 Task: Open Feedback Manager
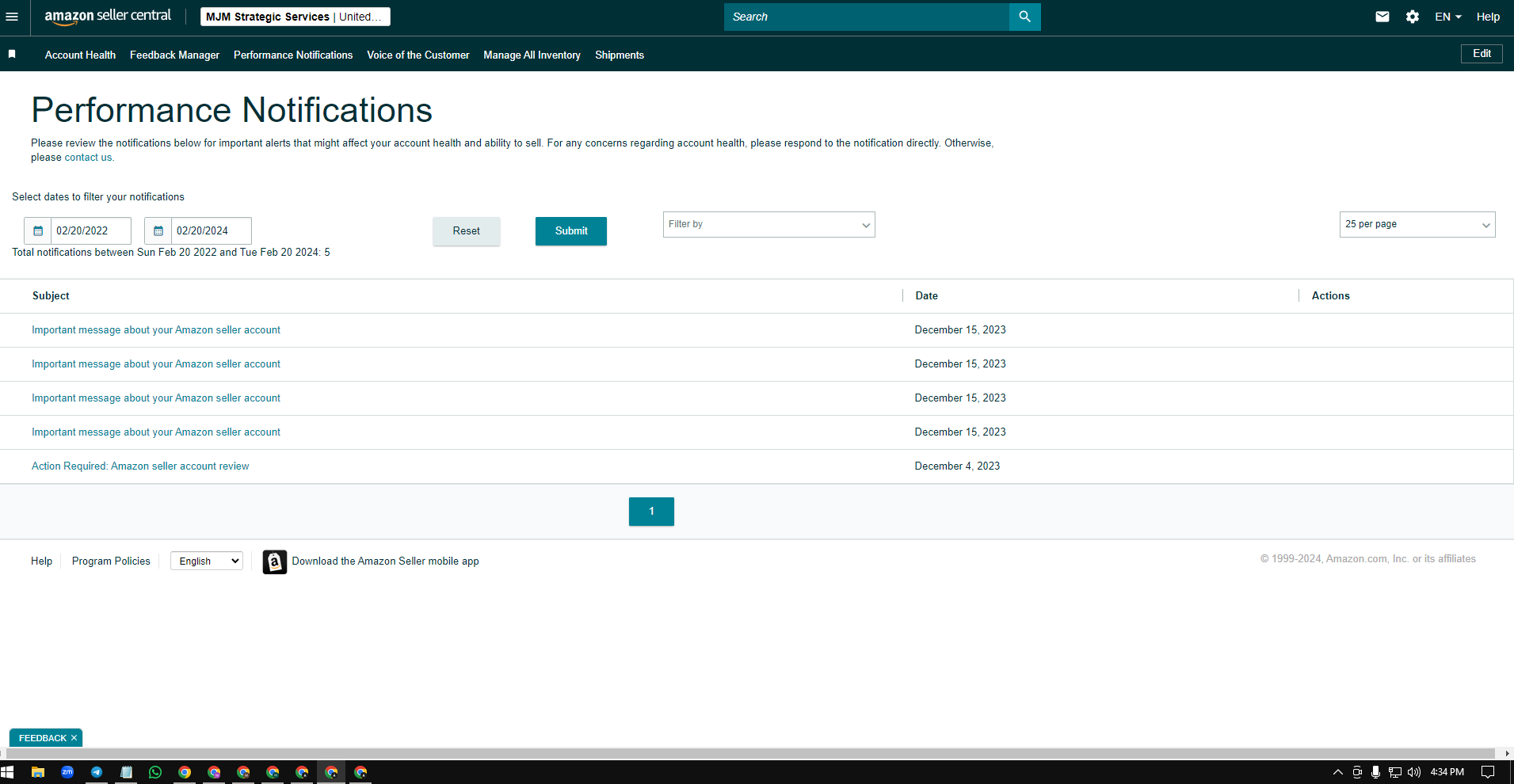pos(174,55)
